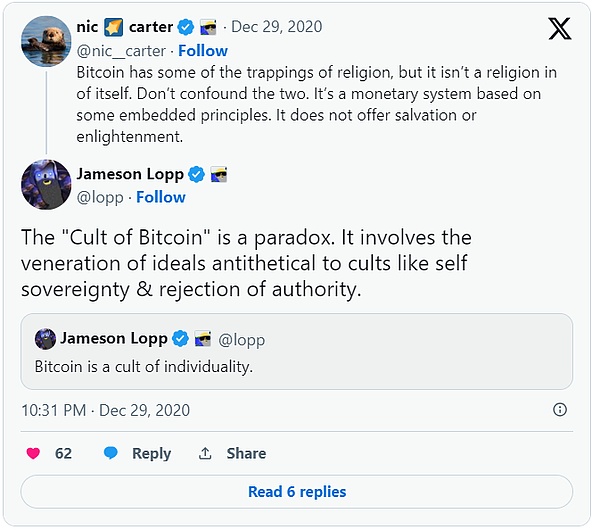
Task: Open Jameson Lopp's profile avatar
Action: [46, 184]
